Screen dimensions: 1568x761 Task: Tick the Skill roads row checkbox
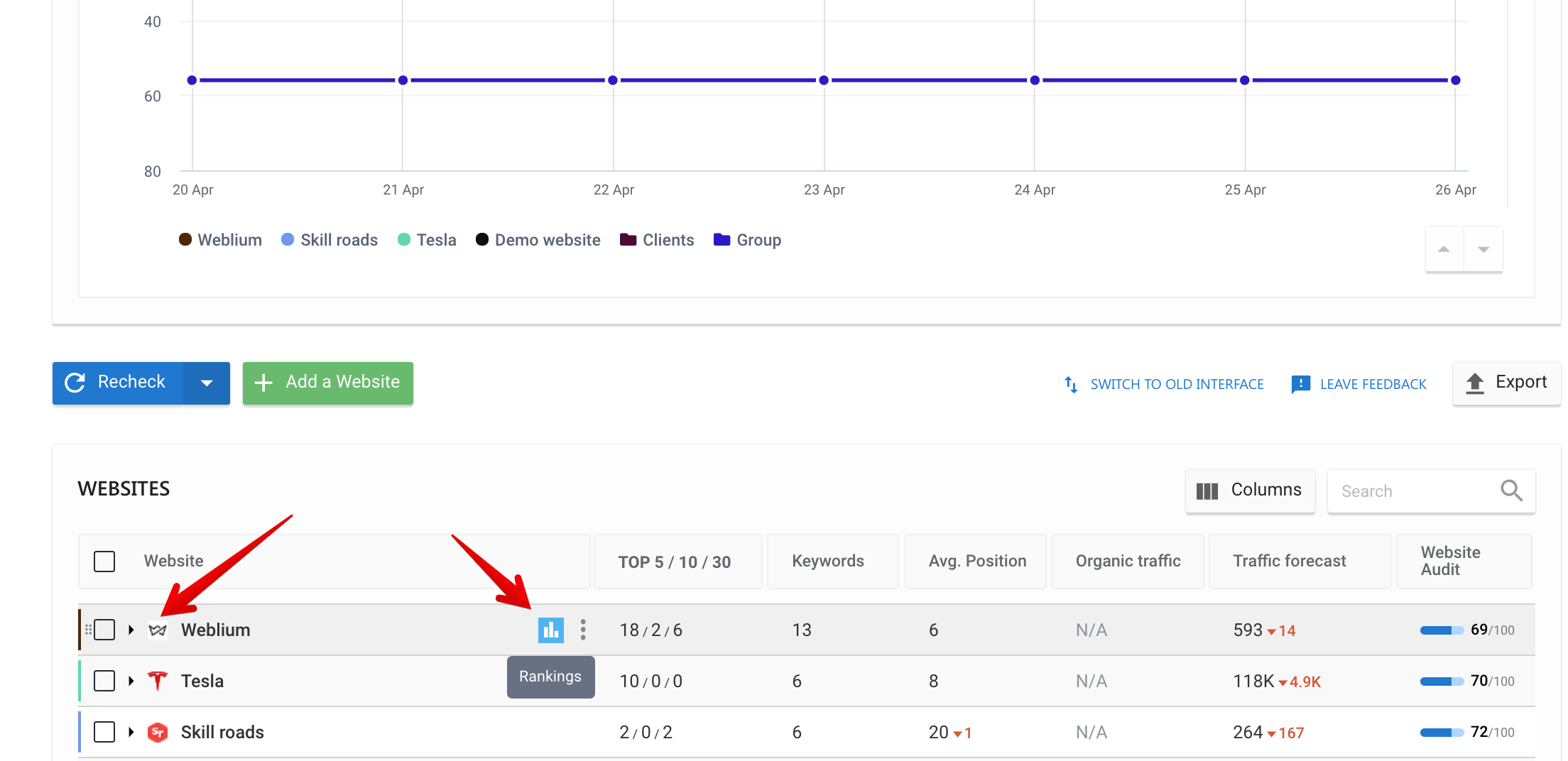point(104,732)
